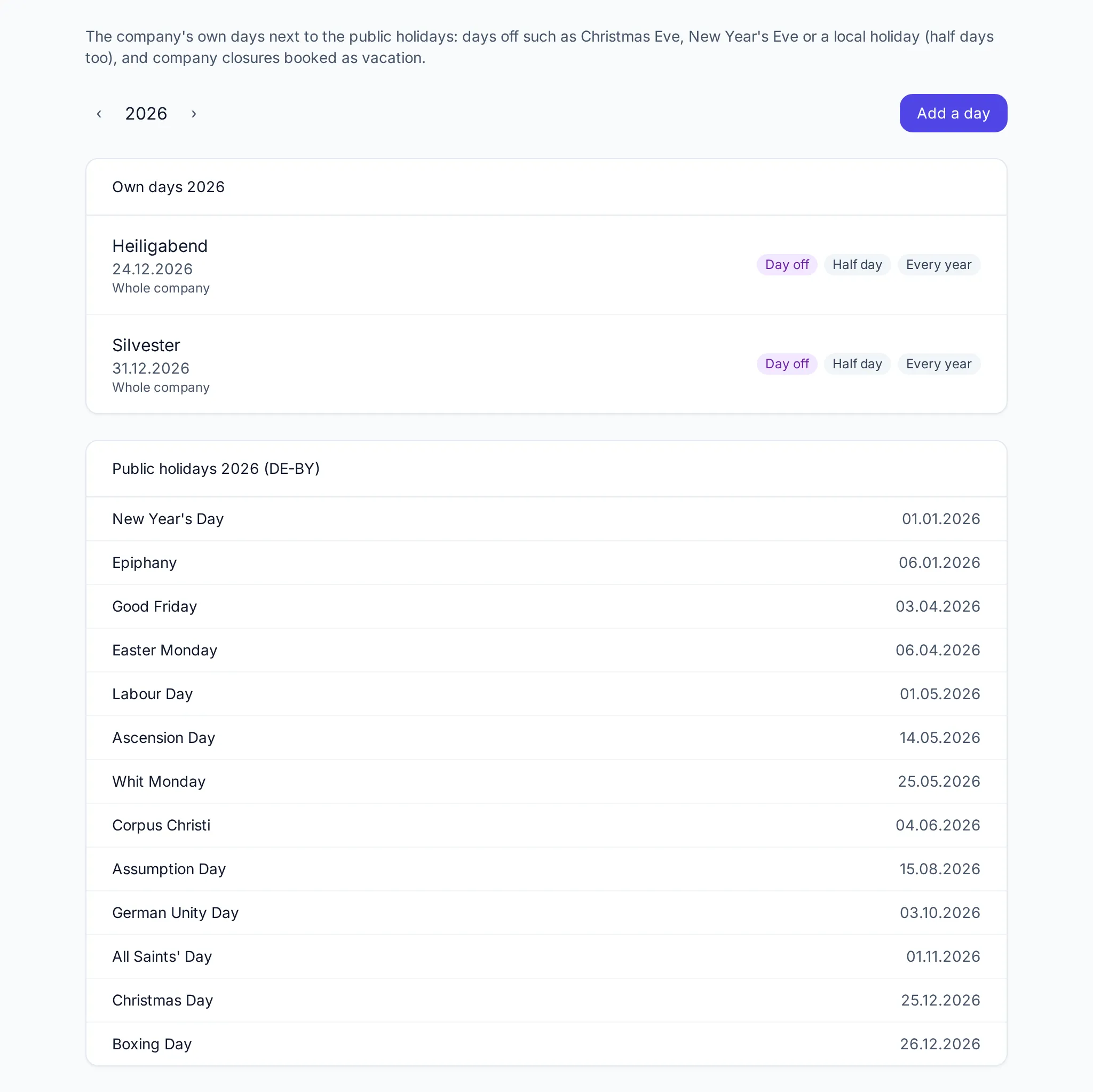Select the Easter Monday row
1093x1092 pixels.
(x=546, y=650)
